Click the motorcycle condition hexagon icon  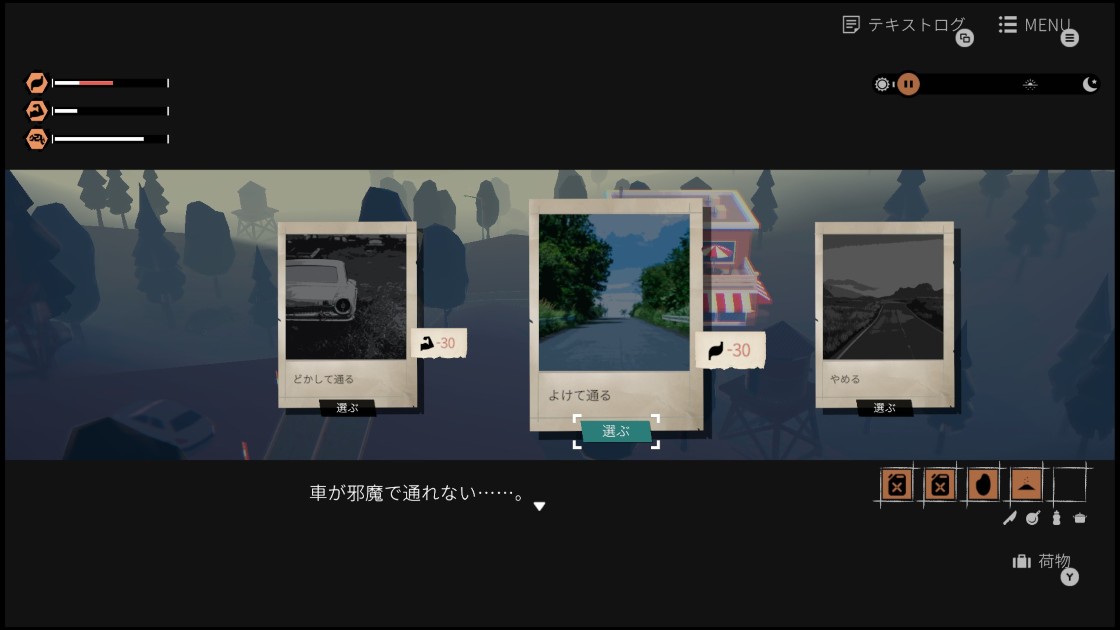(x=36, y=139)
